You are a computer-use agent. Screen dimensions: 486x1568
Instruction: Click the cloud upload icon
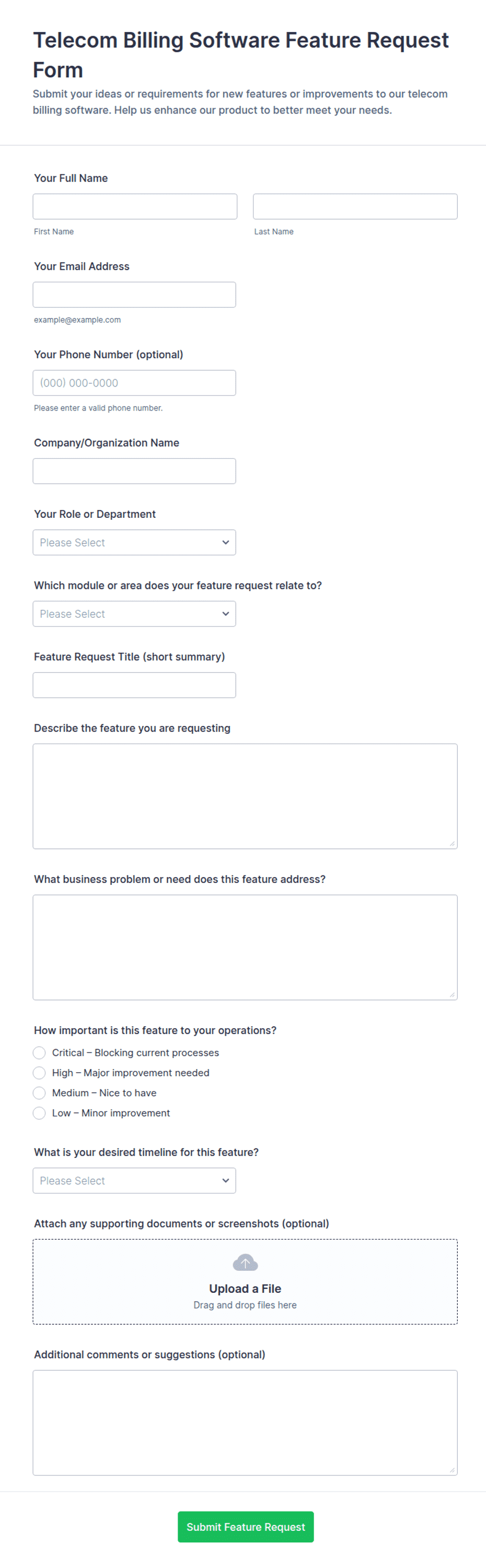(245, 1263)
